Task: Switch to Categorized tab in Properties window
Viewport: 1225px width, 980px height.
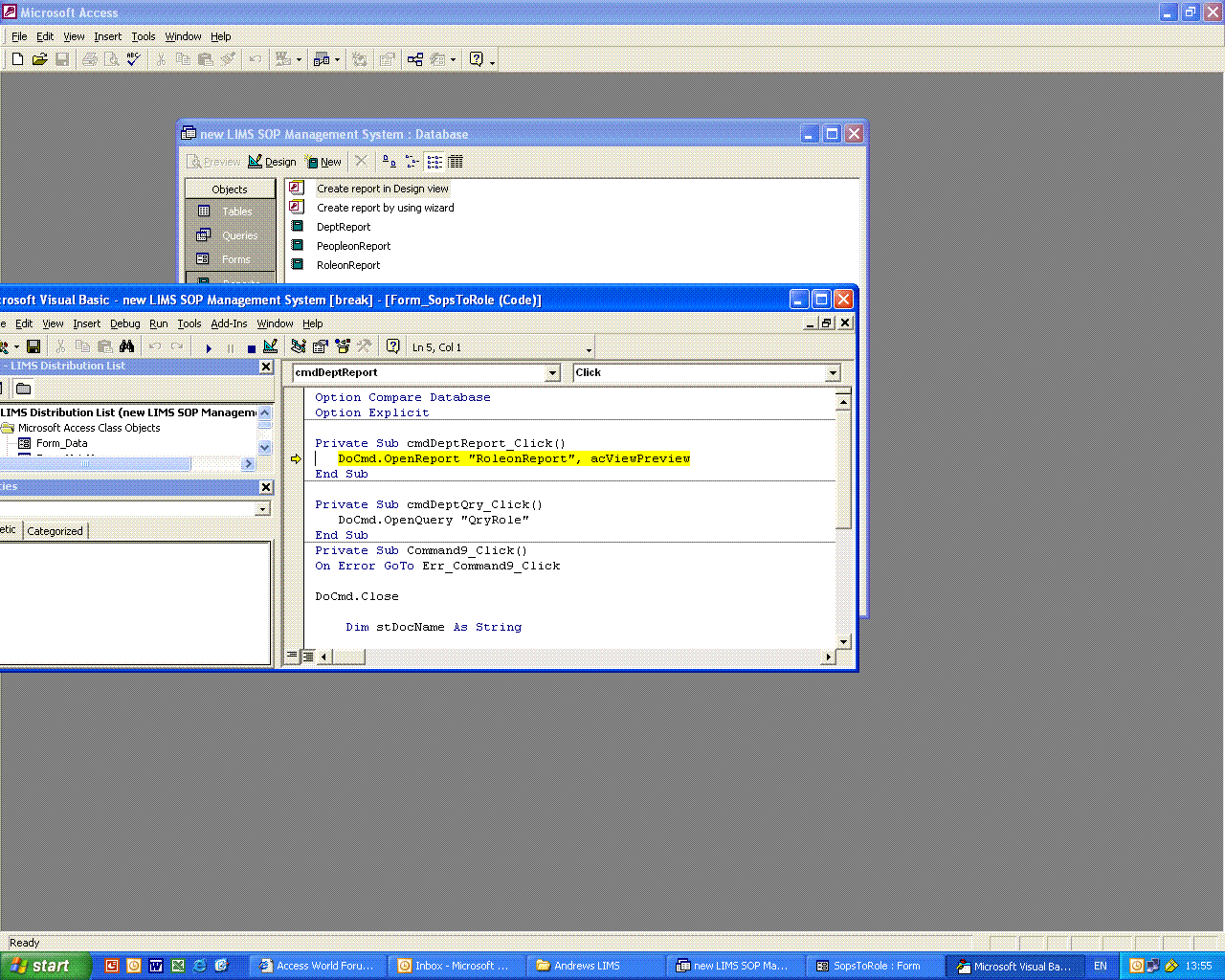Action: pos(56,531)
